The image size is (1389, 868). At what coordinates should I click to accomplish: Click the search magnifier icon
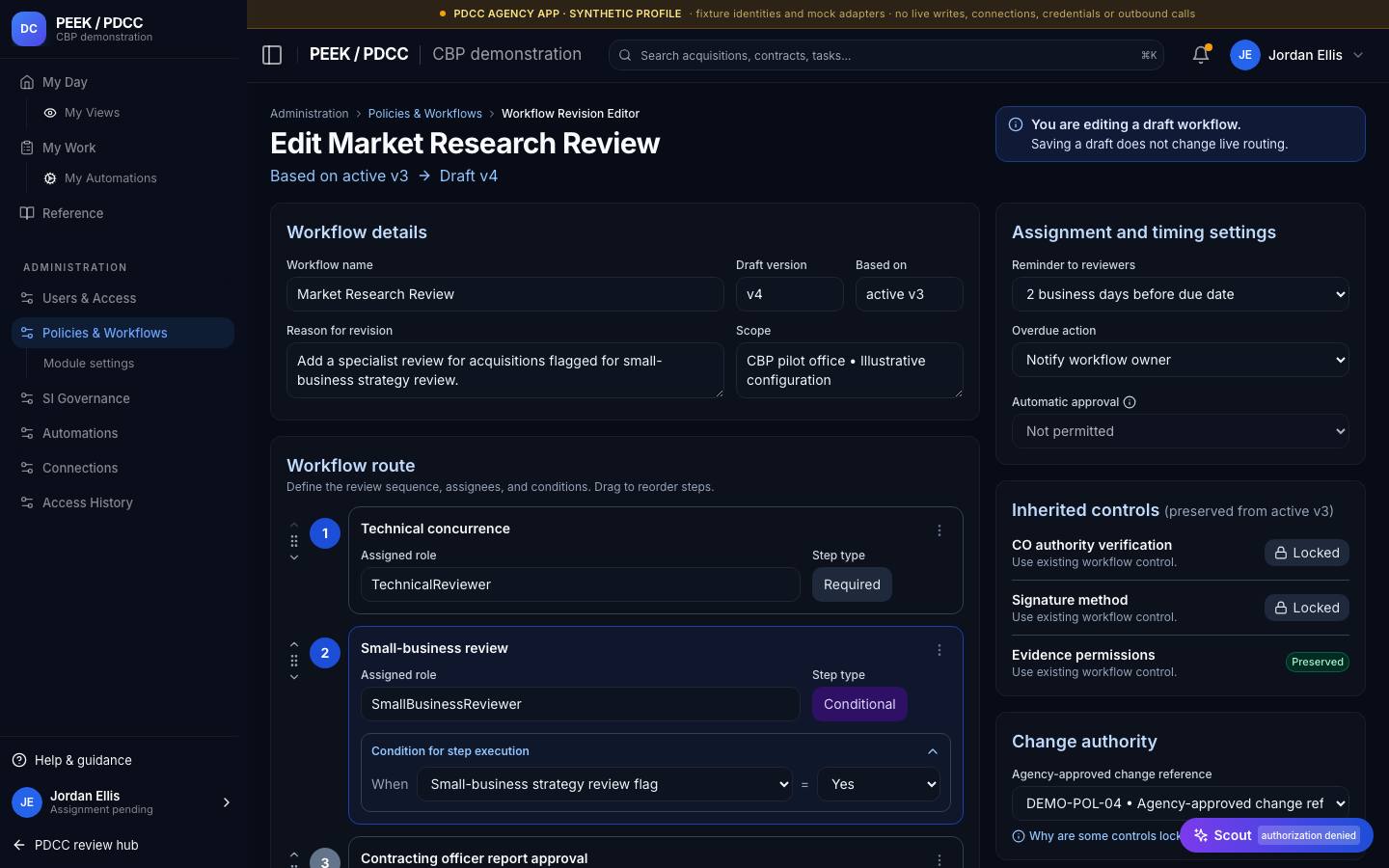pyautogui.click(x=625, y=56)
